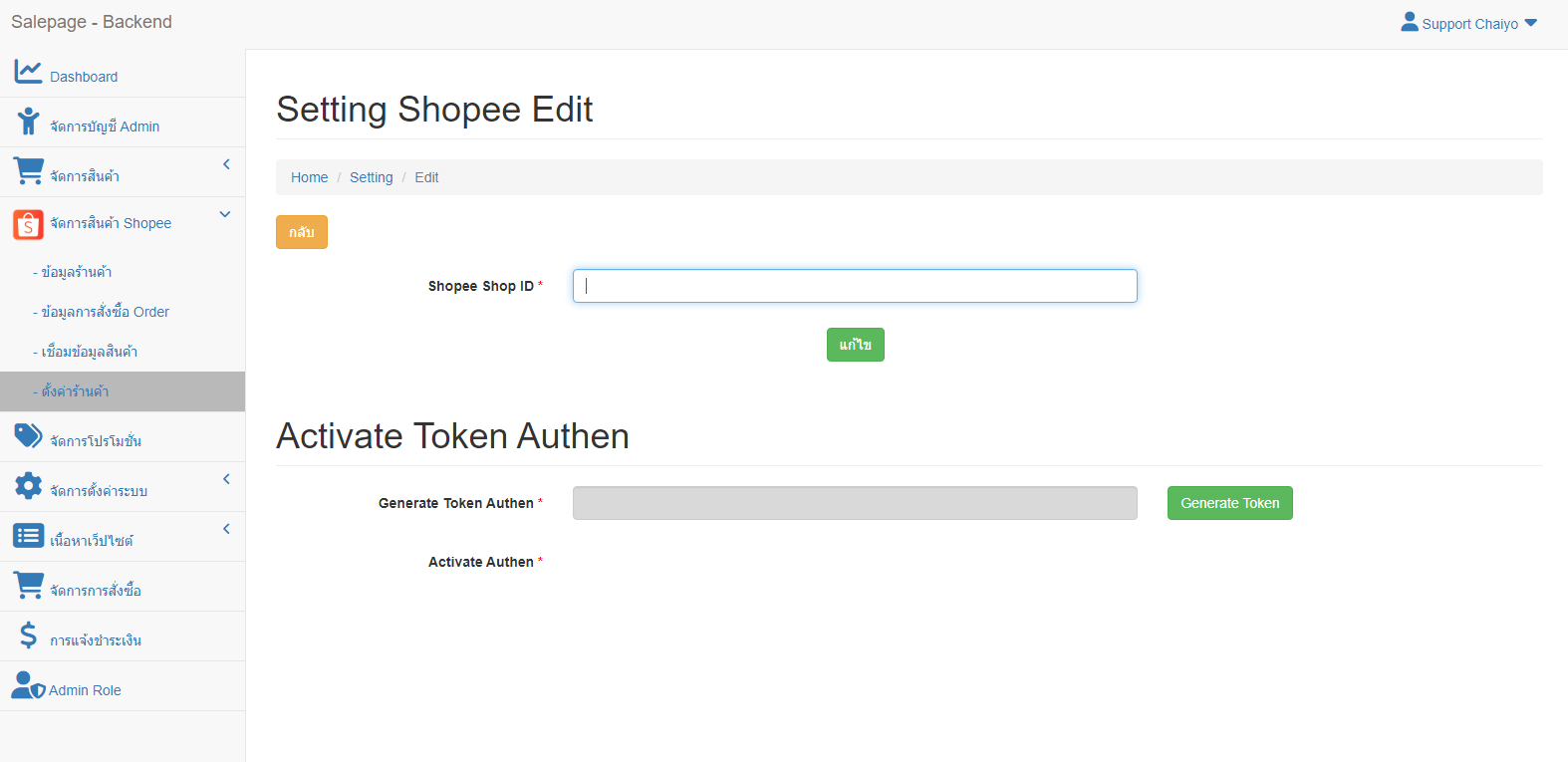The width and height of the screenshot is (1568, 762).
Task: Expand the จัดการสินค้า submenu chevron
Action: [x=226, y=164]
